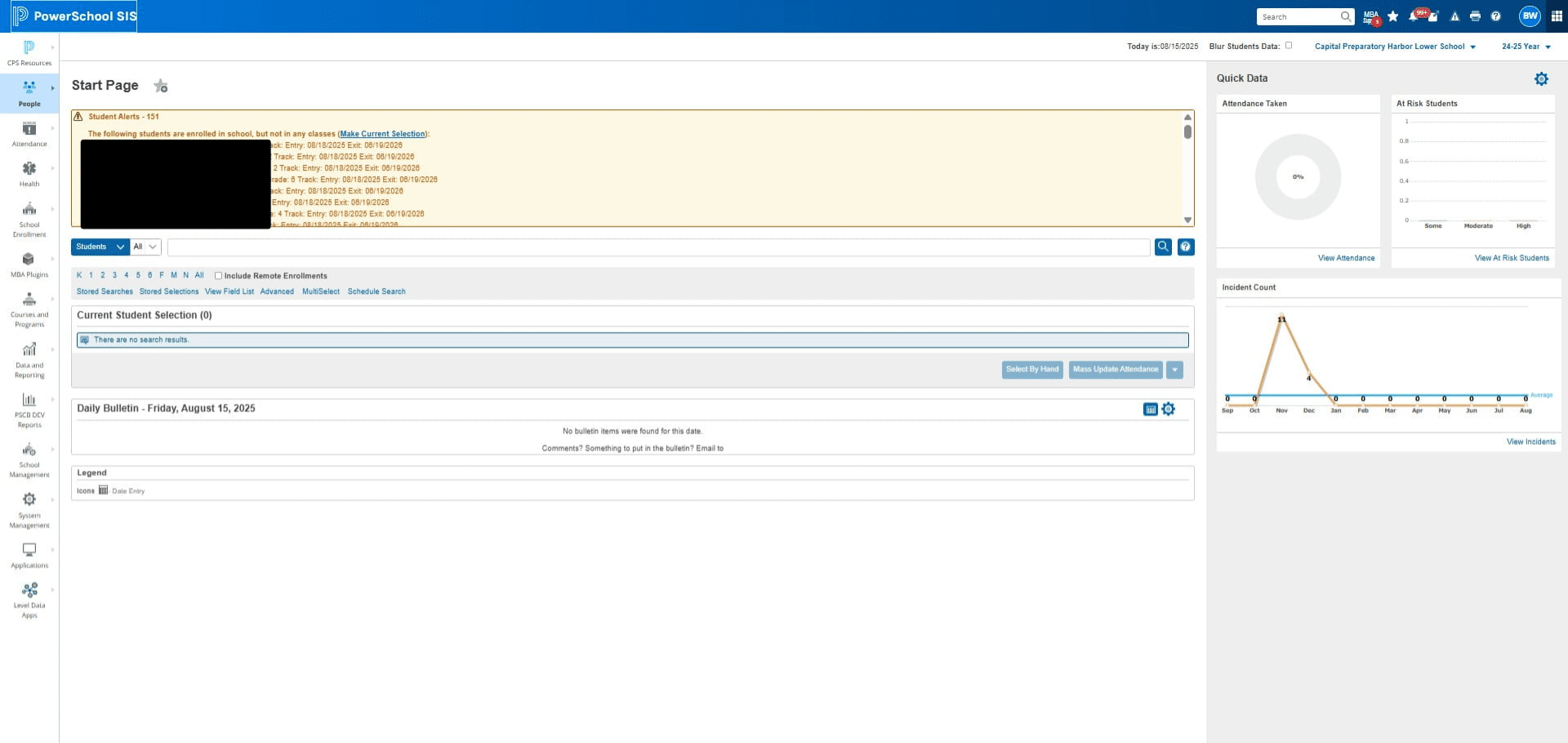Click the View Attendance link
The width and height of the screenshot is (1568, 743).
(1346, 258)
